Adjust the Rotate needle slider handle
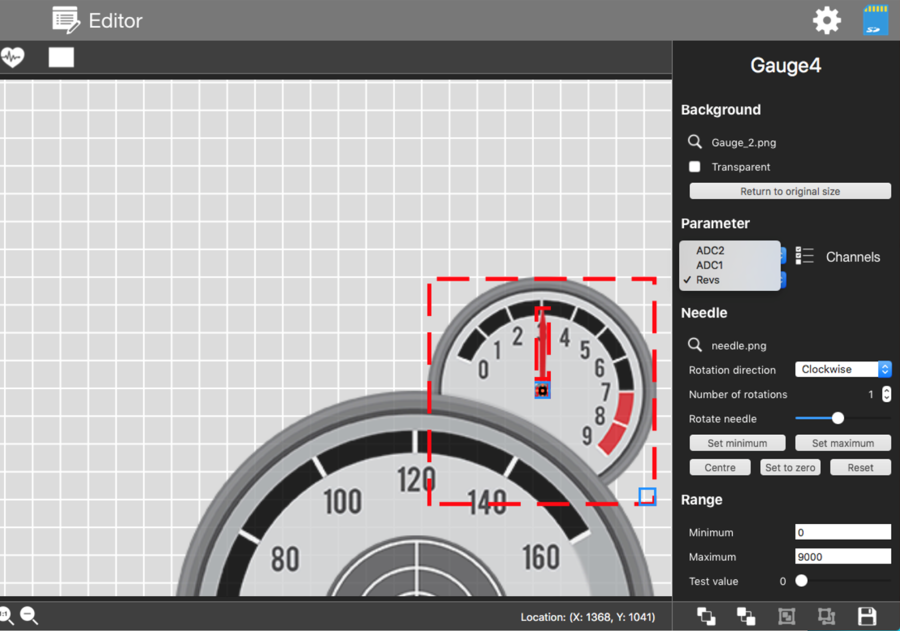 click(x=837, y=418)
